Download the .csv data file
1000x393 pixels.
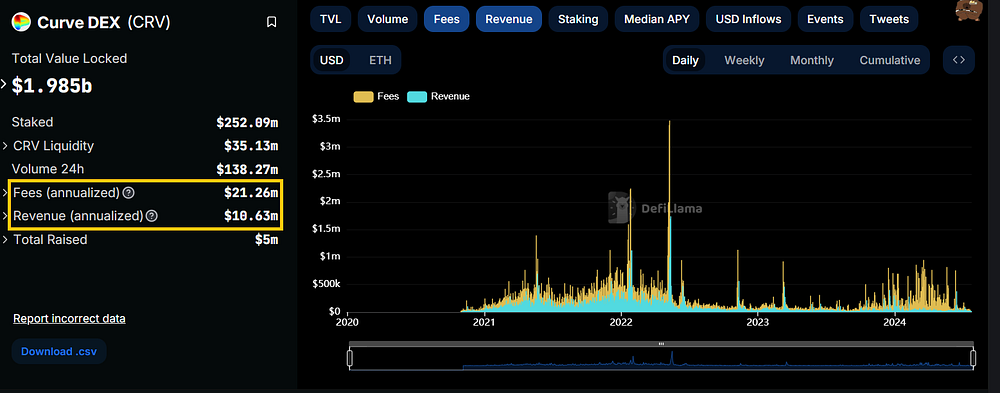tap(59, 352)
